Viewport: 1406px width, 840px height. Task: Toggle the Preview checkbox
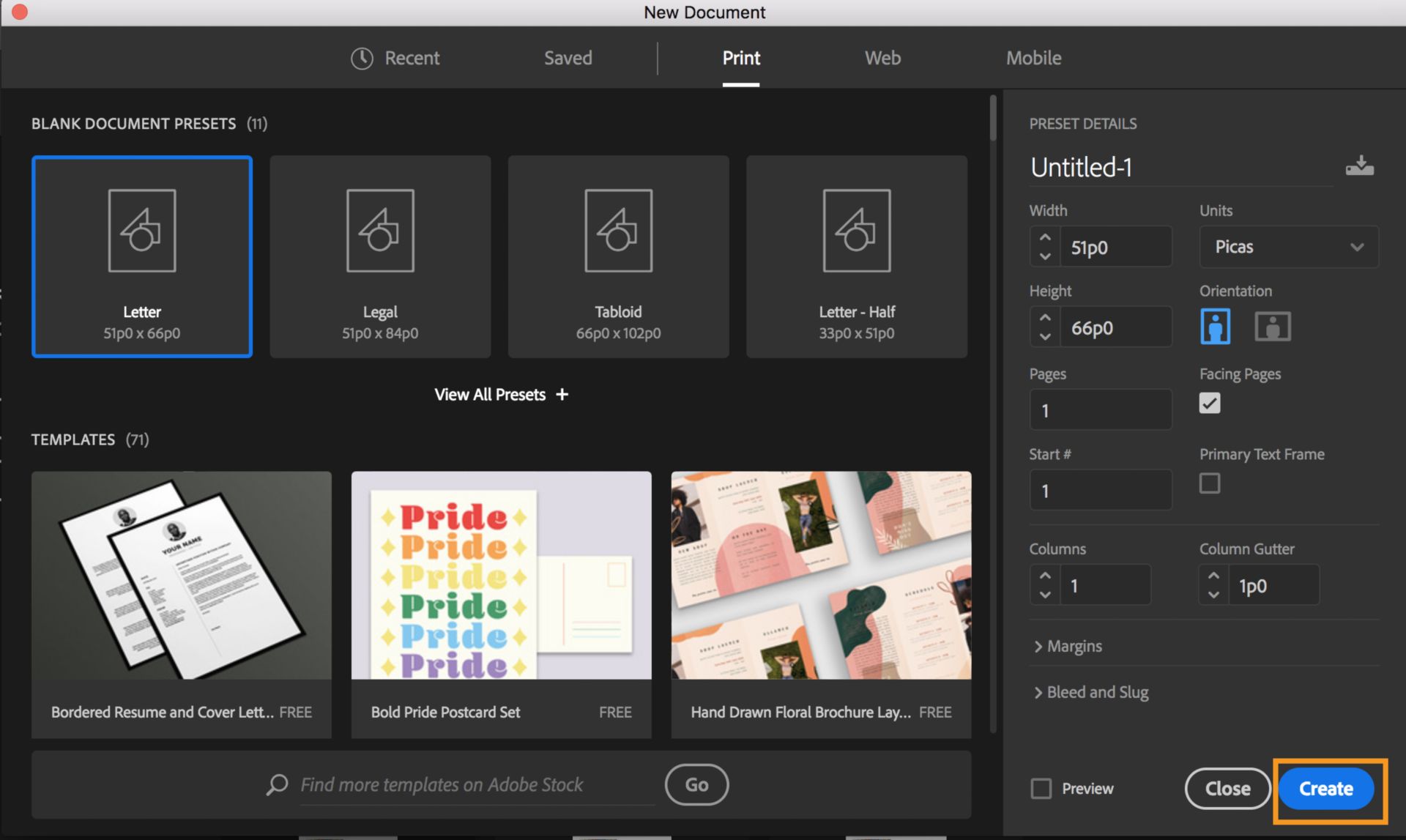pyautogui.click(x=1040, y=789)
